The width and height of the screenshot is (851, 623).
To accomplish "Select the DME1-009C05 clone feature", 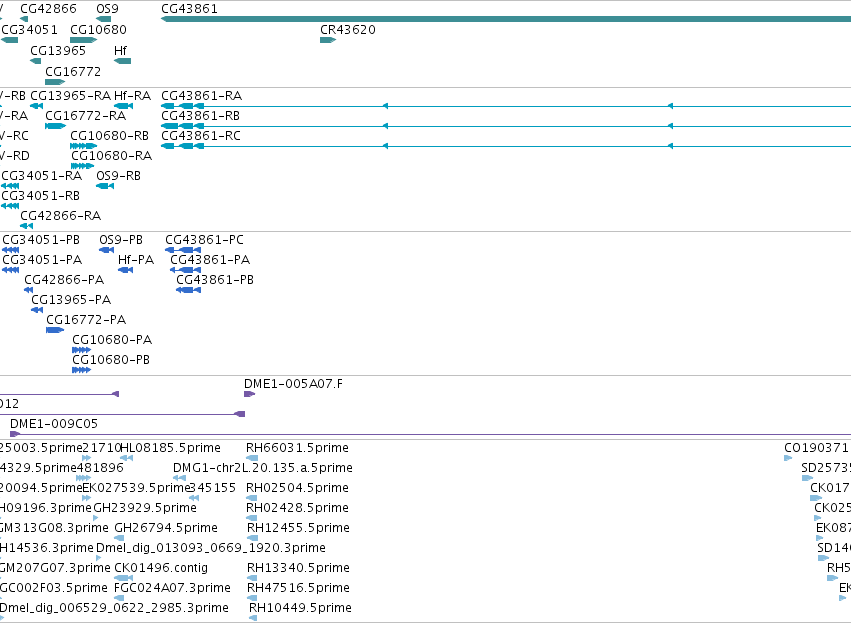I will (x=430, y=434).
